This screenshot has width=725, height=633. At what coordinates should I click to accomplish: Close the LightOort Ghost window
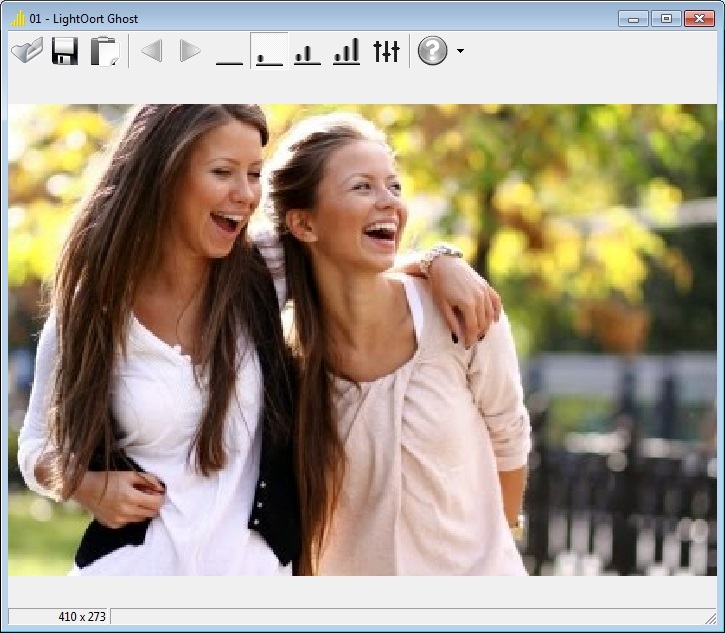(700, 18)
